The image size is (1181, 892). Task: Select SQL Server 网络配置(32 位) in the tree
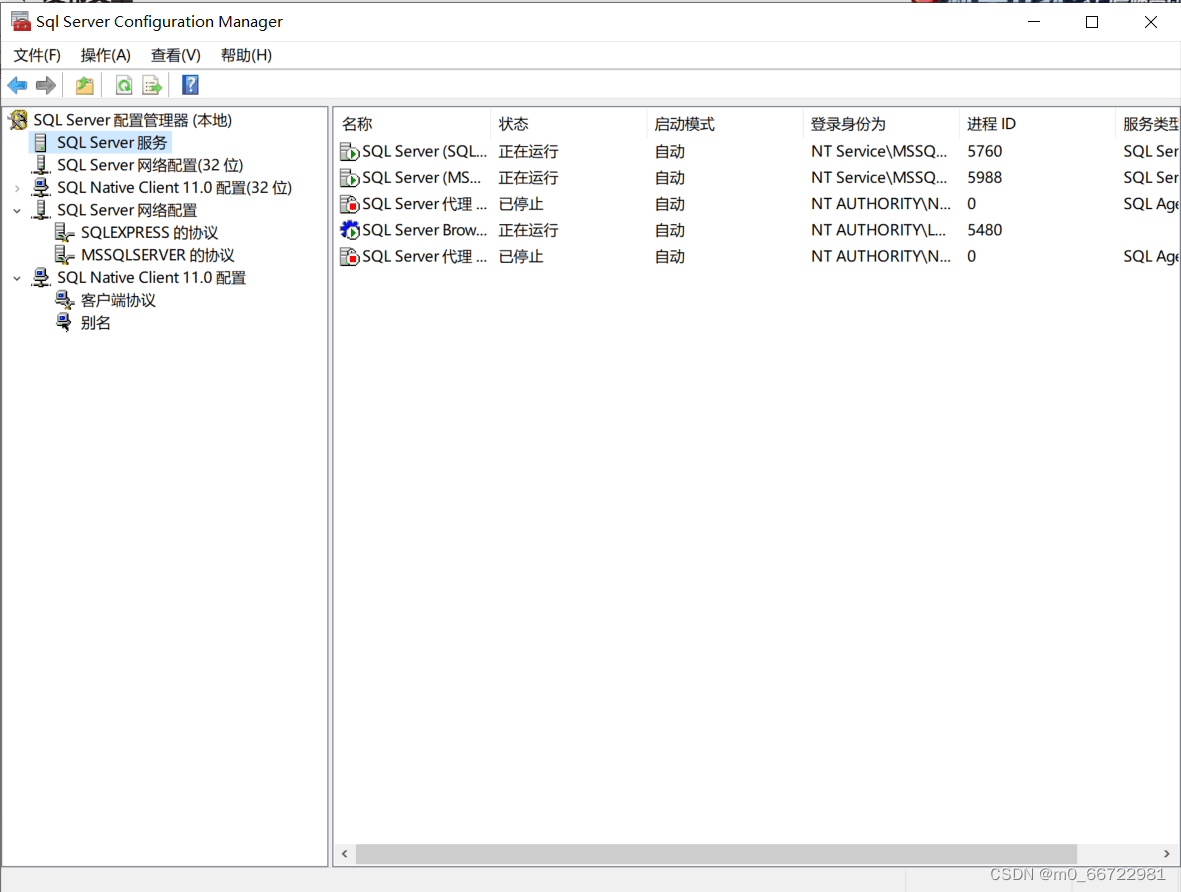pyautogui.click(x=150, y=165)
